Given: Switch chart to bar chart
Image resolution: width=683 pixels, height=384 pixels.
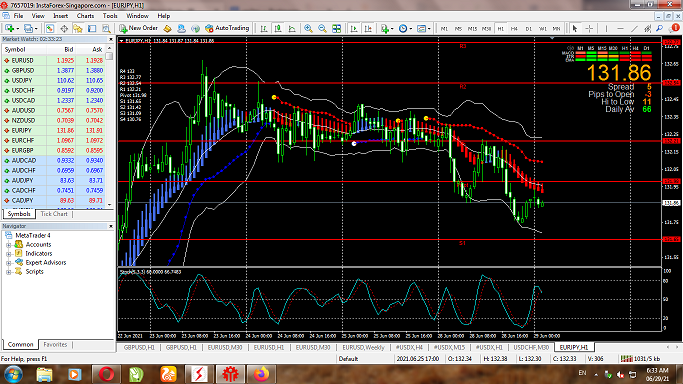Looking at the screenshot, I should point(264,28).
